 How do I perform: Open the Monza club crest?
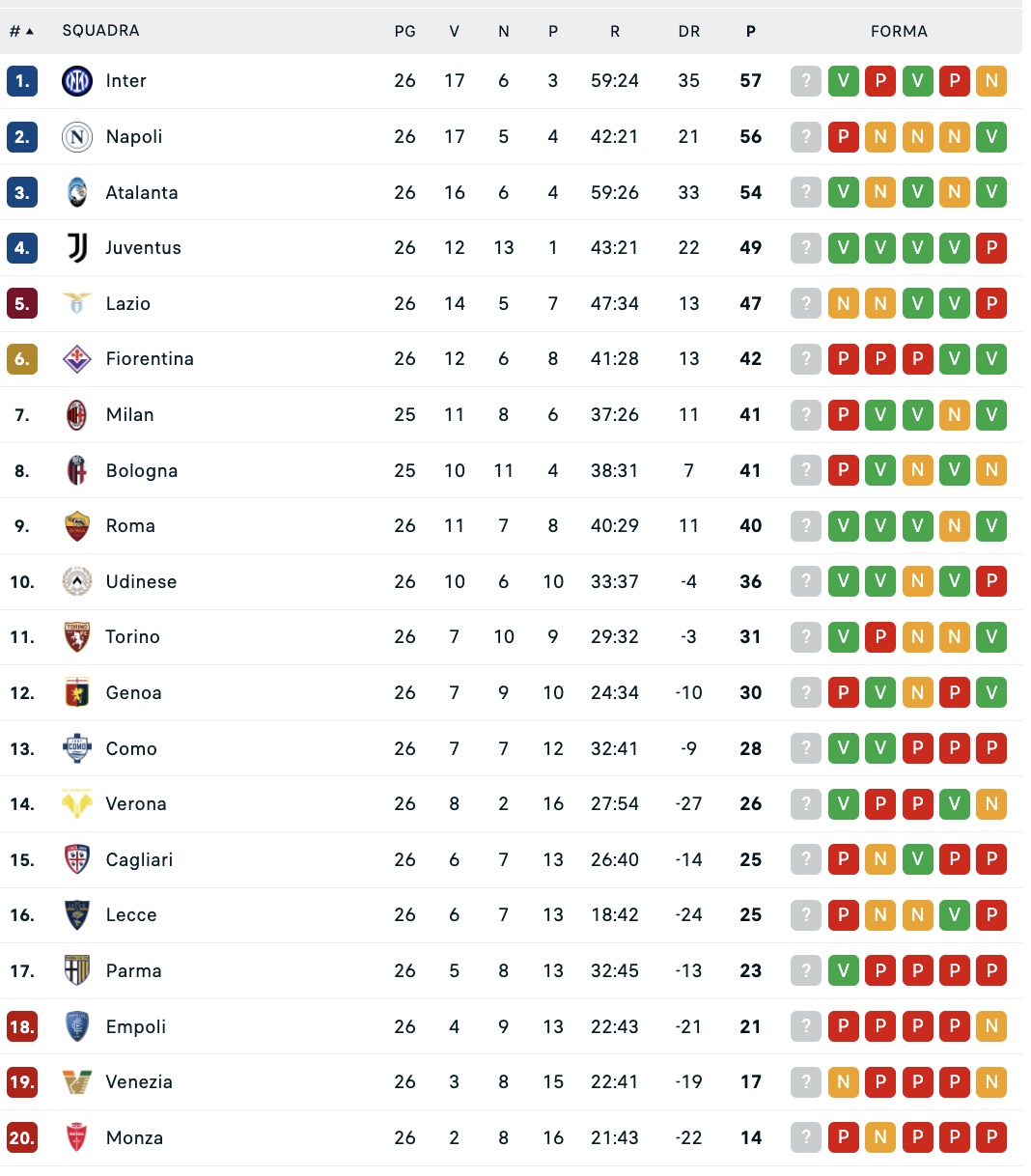[x=77, y=1138]
